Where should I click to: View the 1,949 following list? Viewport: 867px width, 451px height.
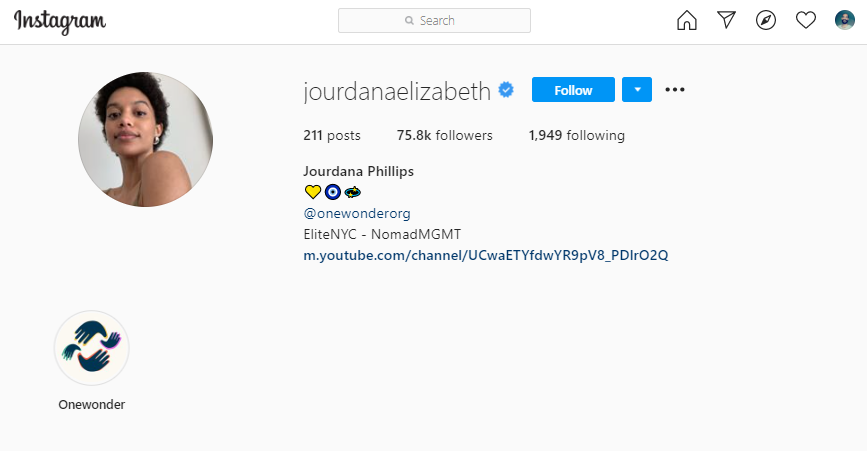(x=577, y=135)
